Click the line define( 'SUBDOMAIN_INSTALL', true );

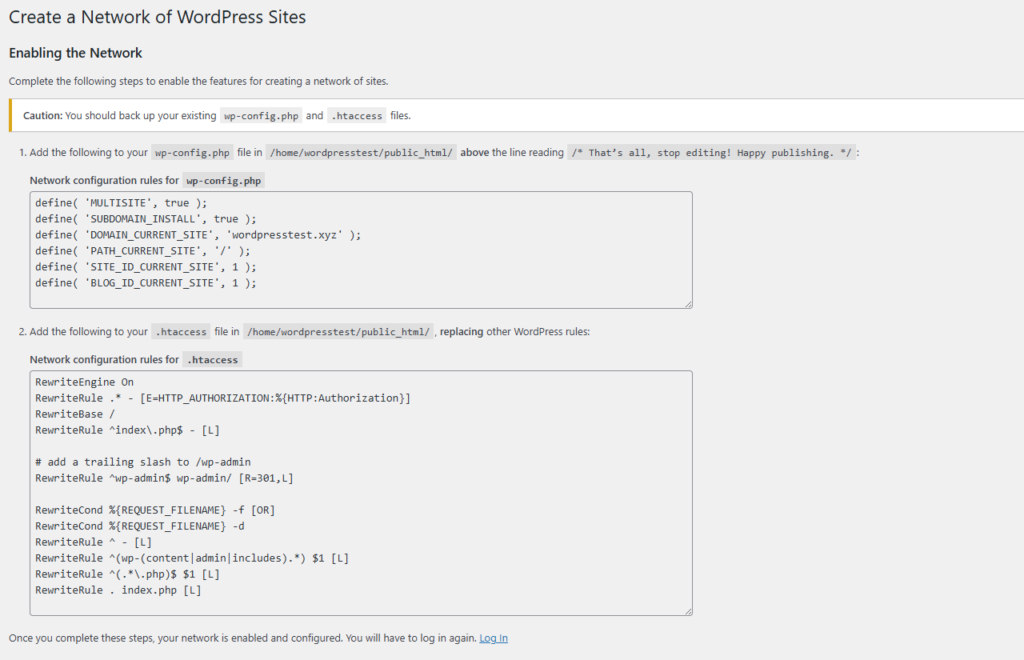[146, 219]
